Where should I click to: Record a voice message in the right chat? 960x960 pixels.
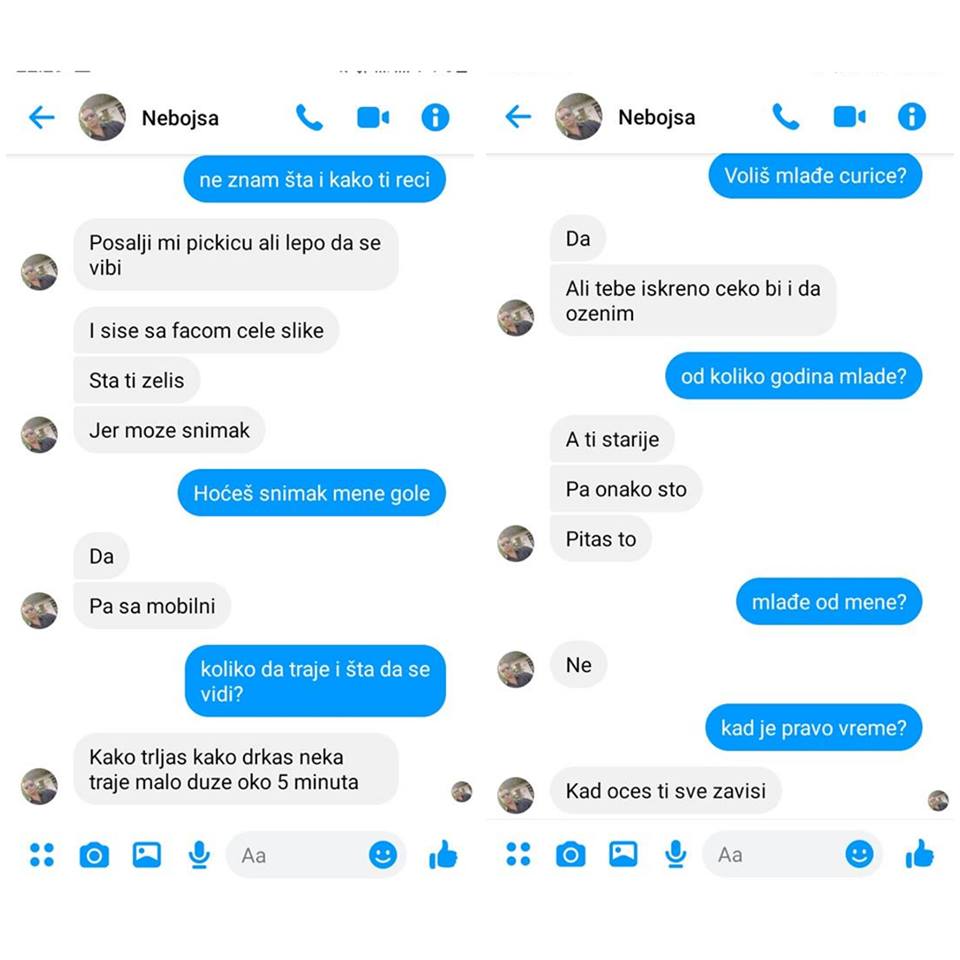(x=675, y=854)
